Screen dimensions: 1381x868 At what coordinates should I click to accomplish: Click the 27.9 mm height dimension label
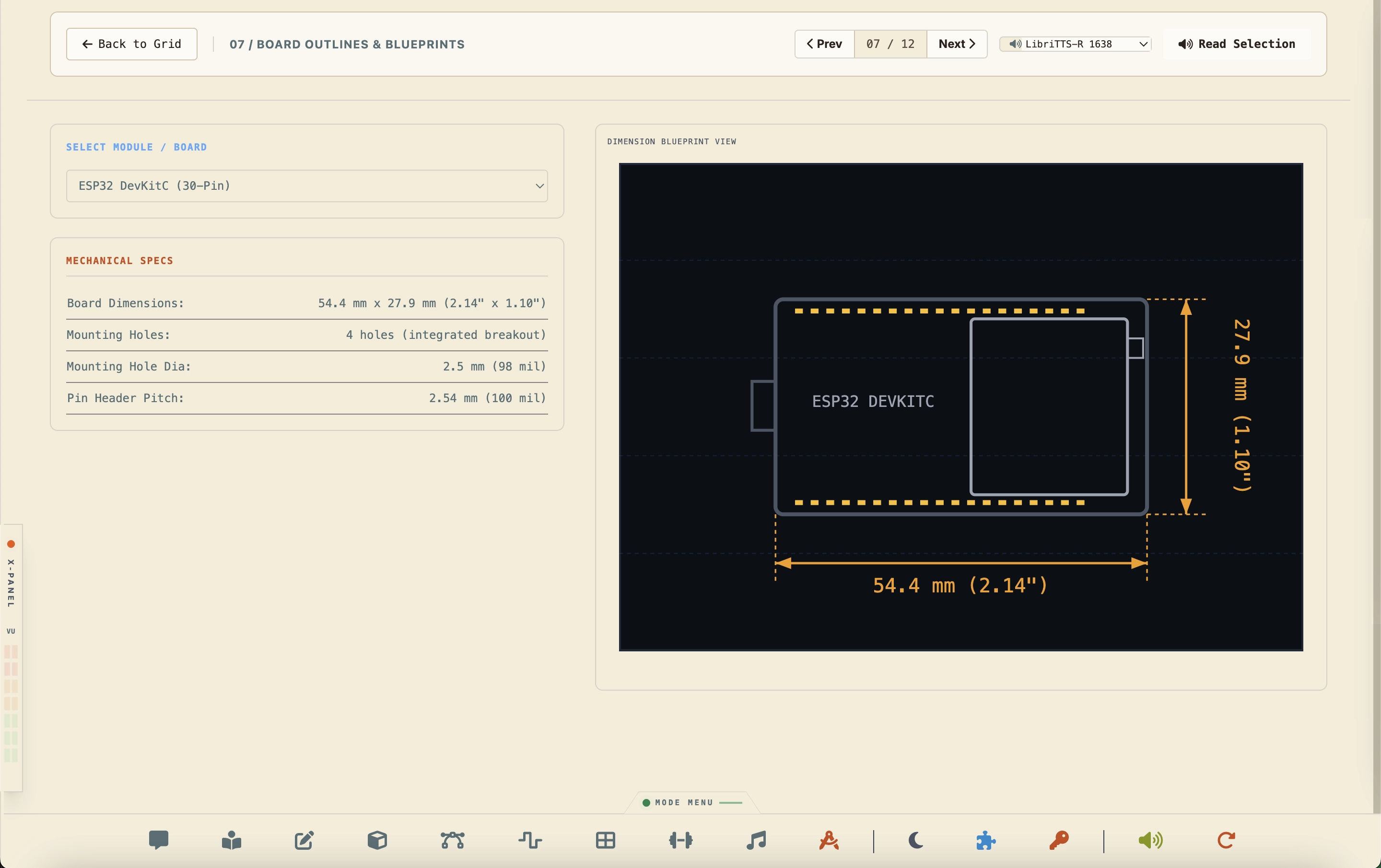pos(1241,405)
